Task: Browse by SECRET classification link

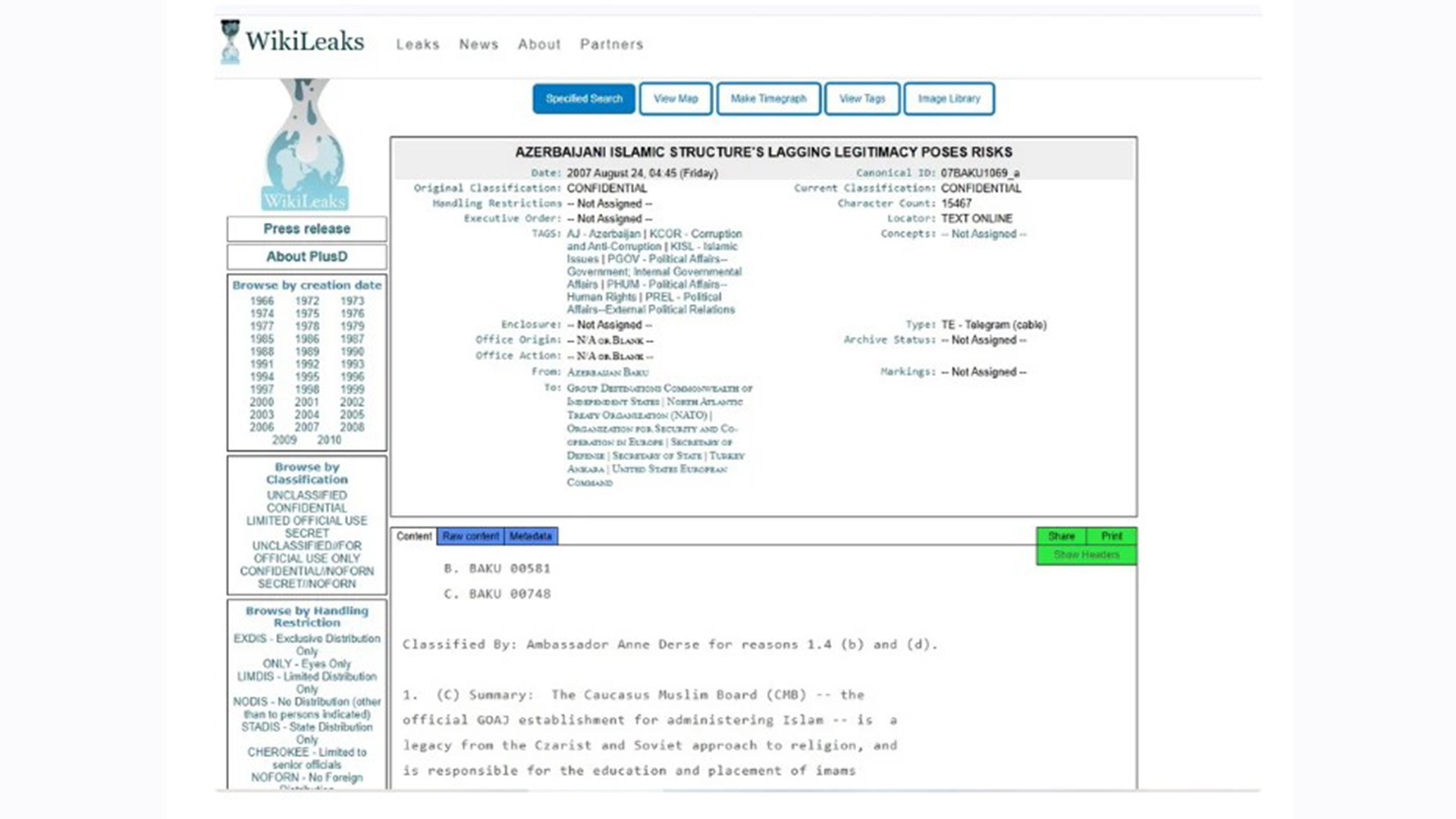Action: click(x=306, y=533)
